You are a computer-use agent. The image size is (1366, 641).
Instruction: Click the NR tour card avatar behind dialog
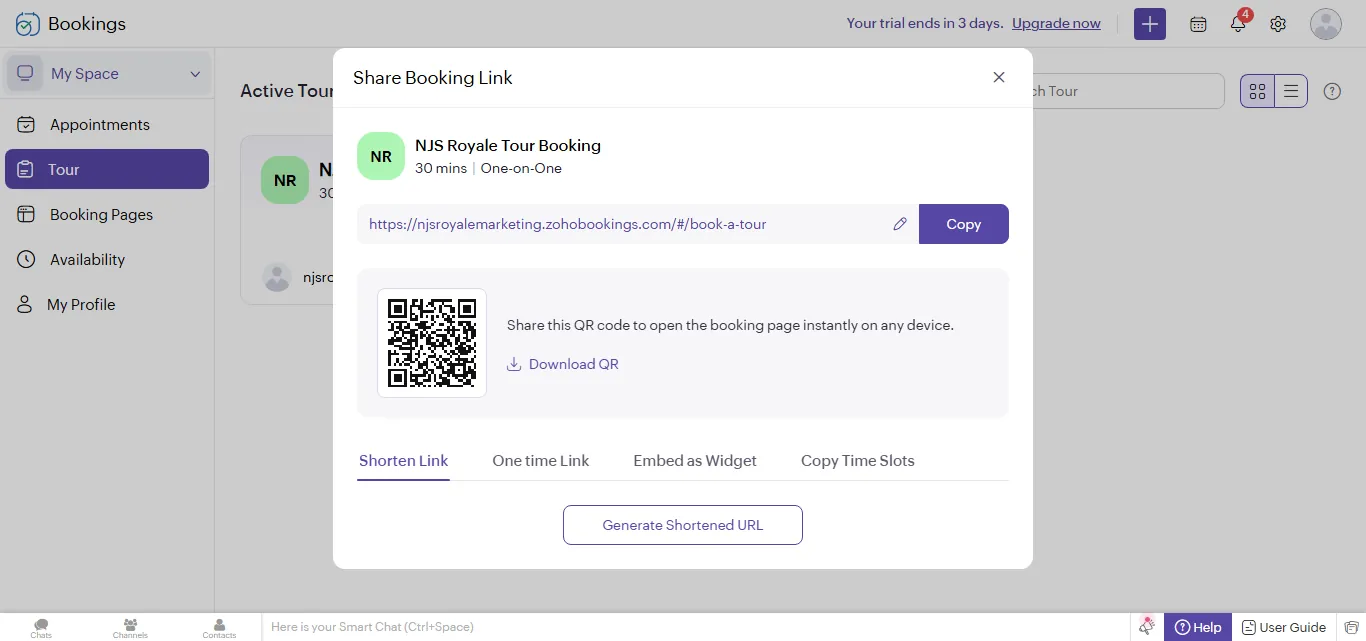click(285, 180)
